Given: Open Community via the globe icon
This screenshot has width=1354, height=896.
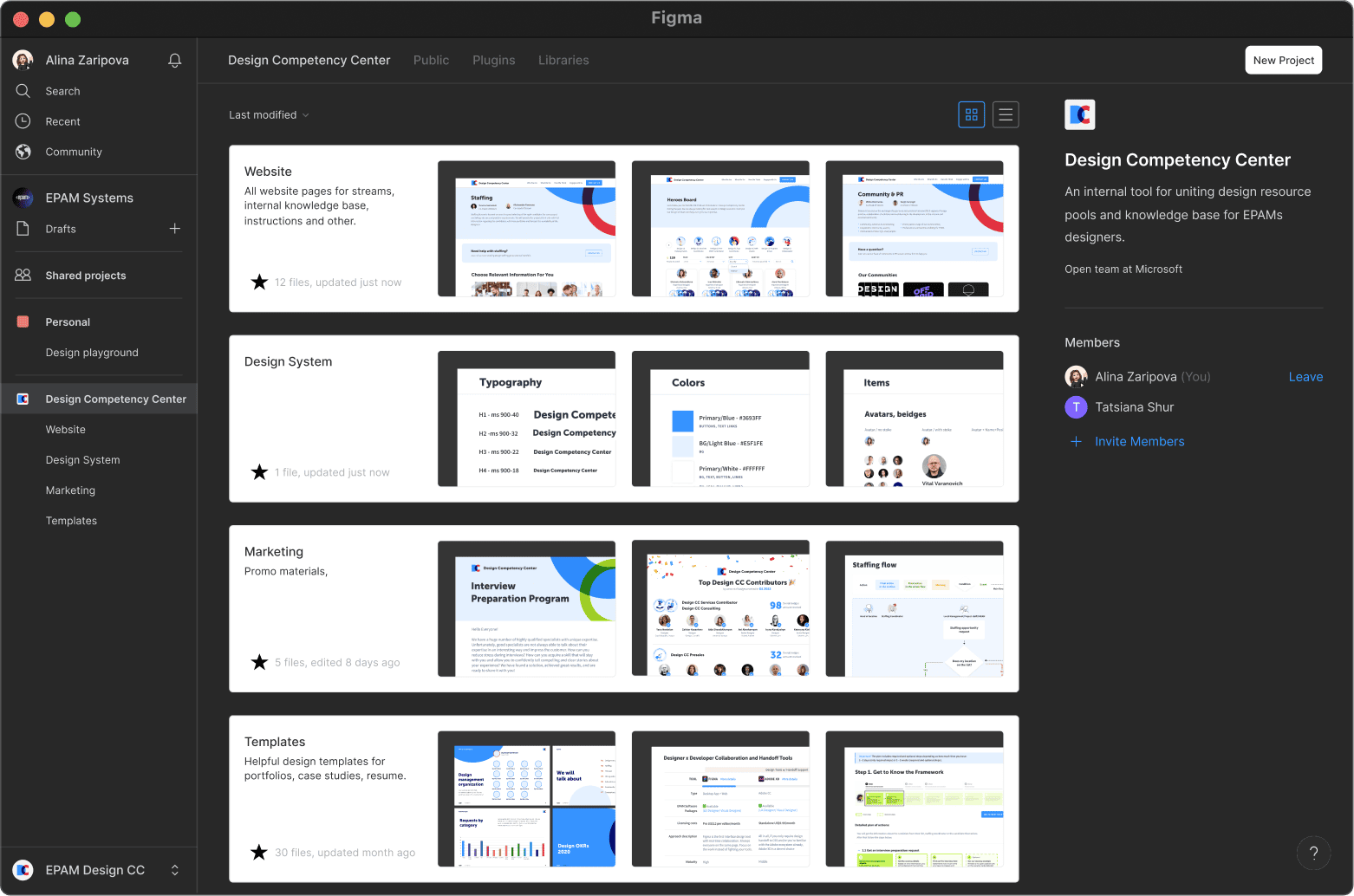Looking at the screenshot, I should pos(23,152).
